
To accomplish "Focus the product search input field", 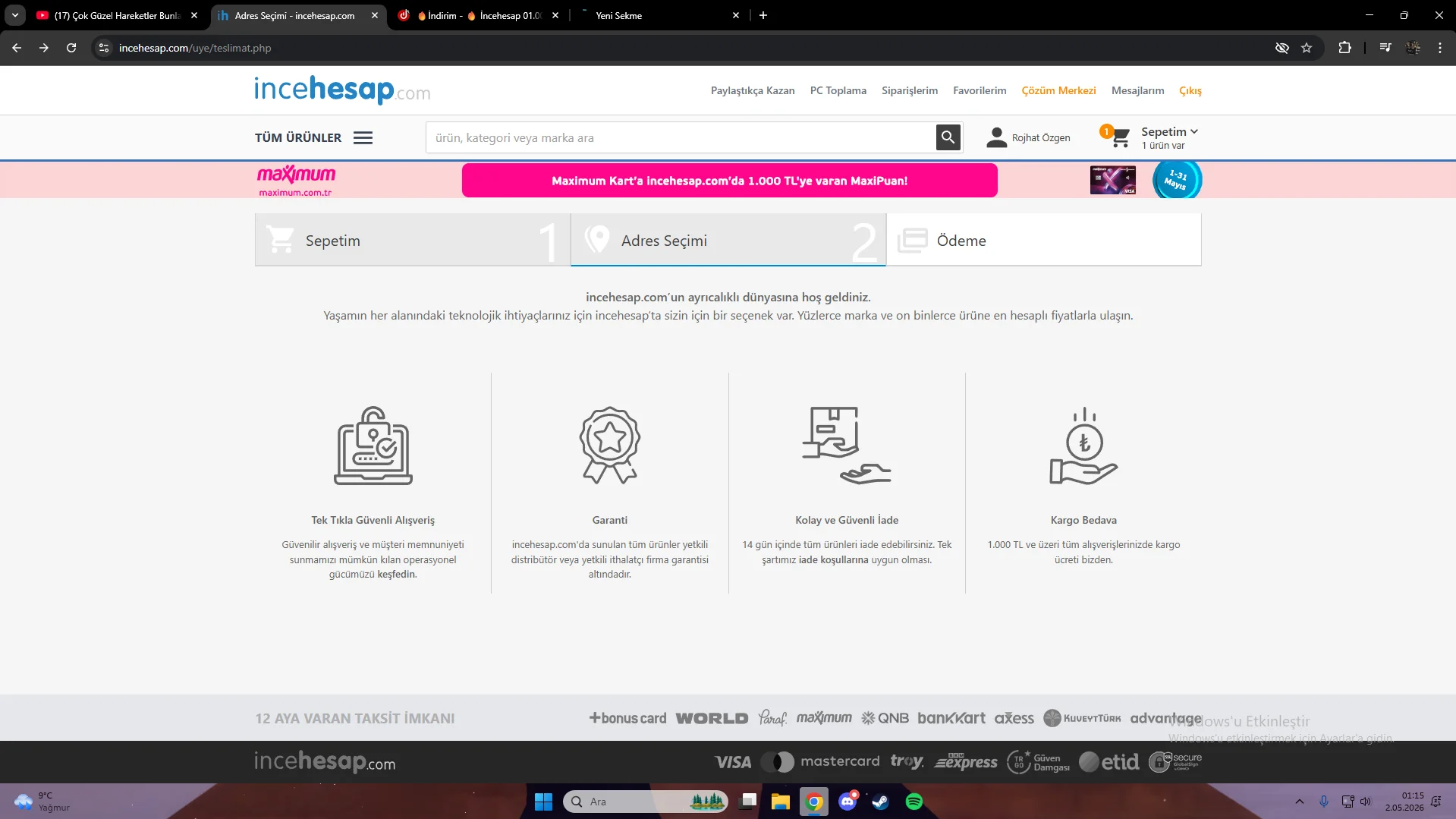I will pyautogui.click(x=681, y=137).
